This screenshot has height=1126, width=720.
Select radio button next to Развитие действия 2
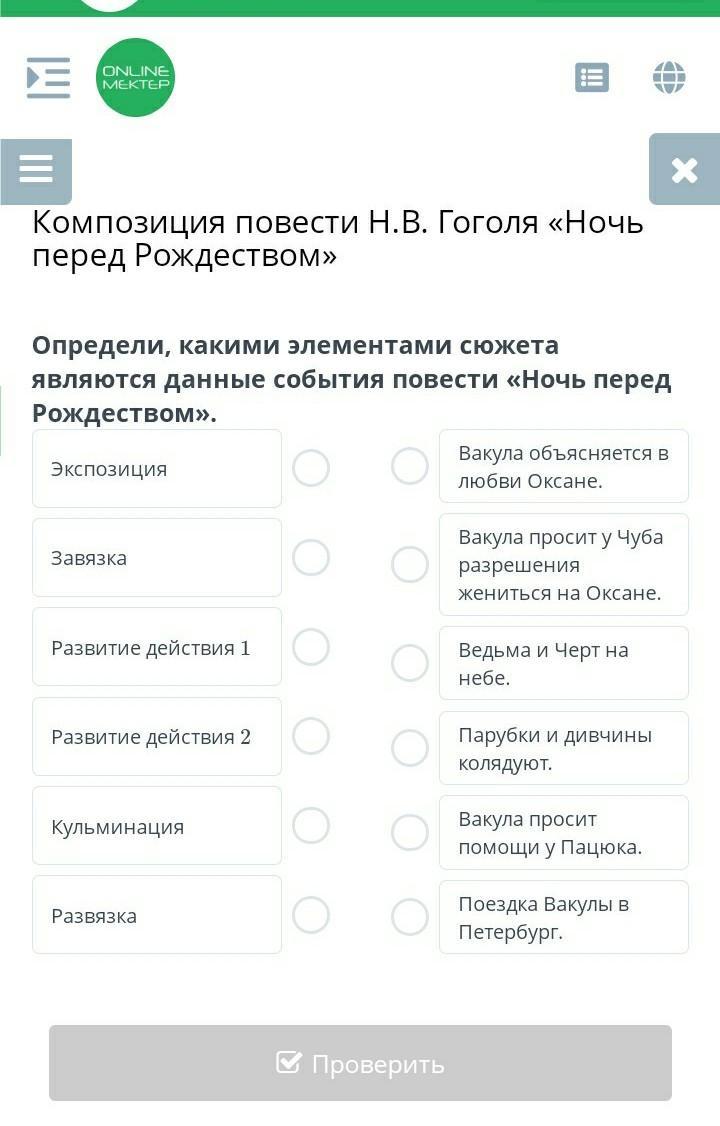pos(311,736)
